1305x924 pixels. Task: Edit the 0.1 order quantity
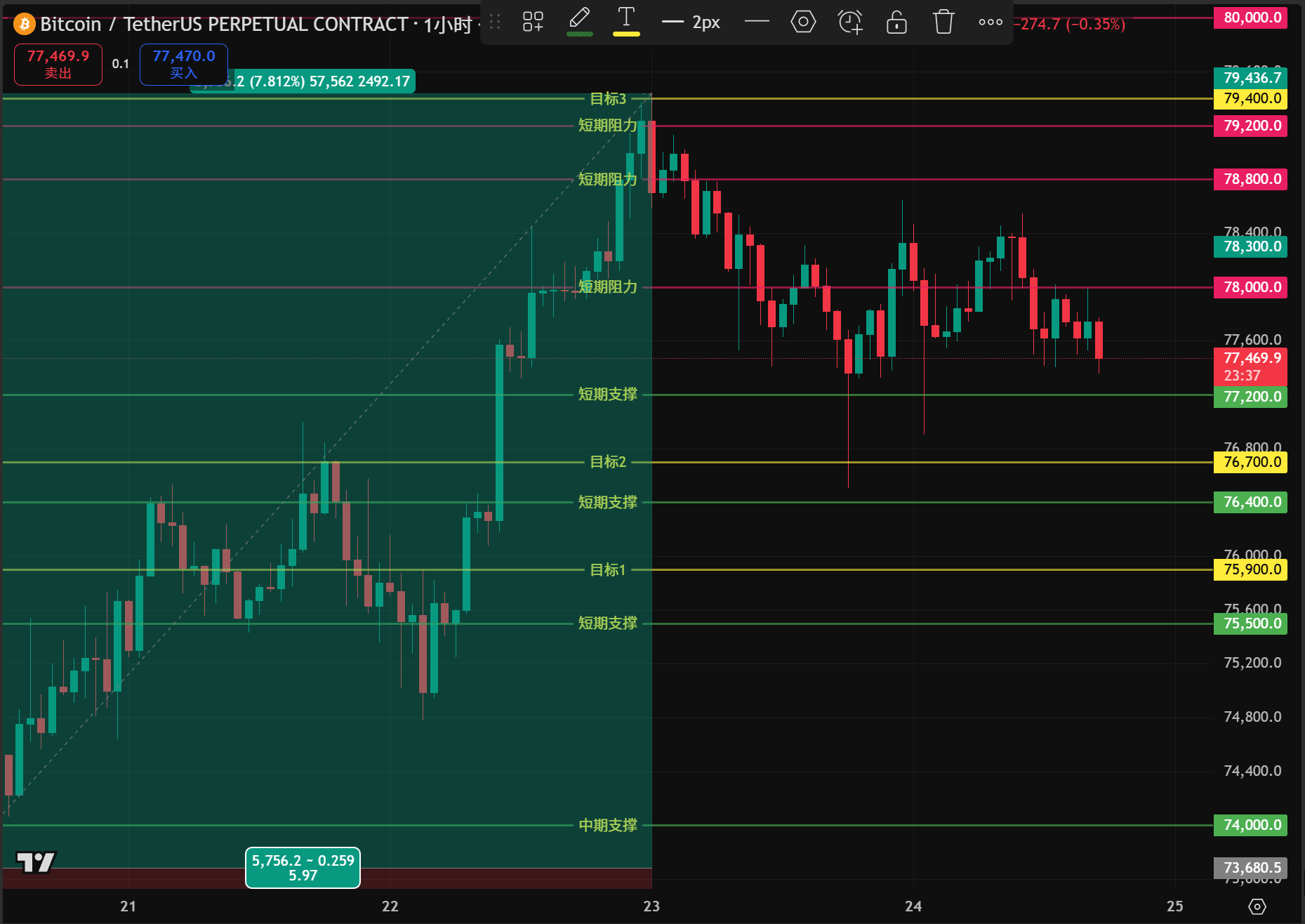pos(121,64)
